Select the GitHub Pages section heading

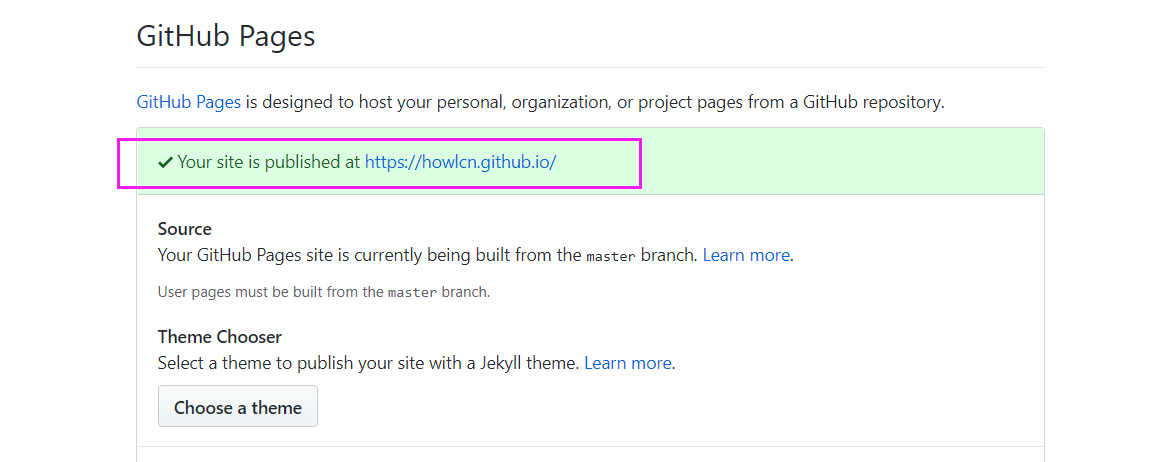(x=225, y=36)
